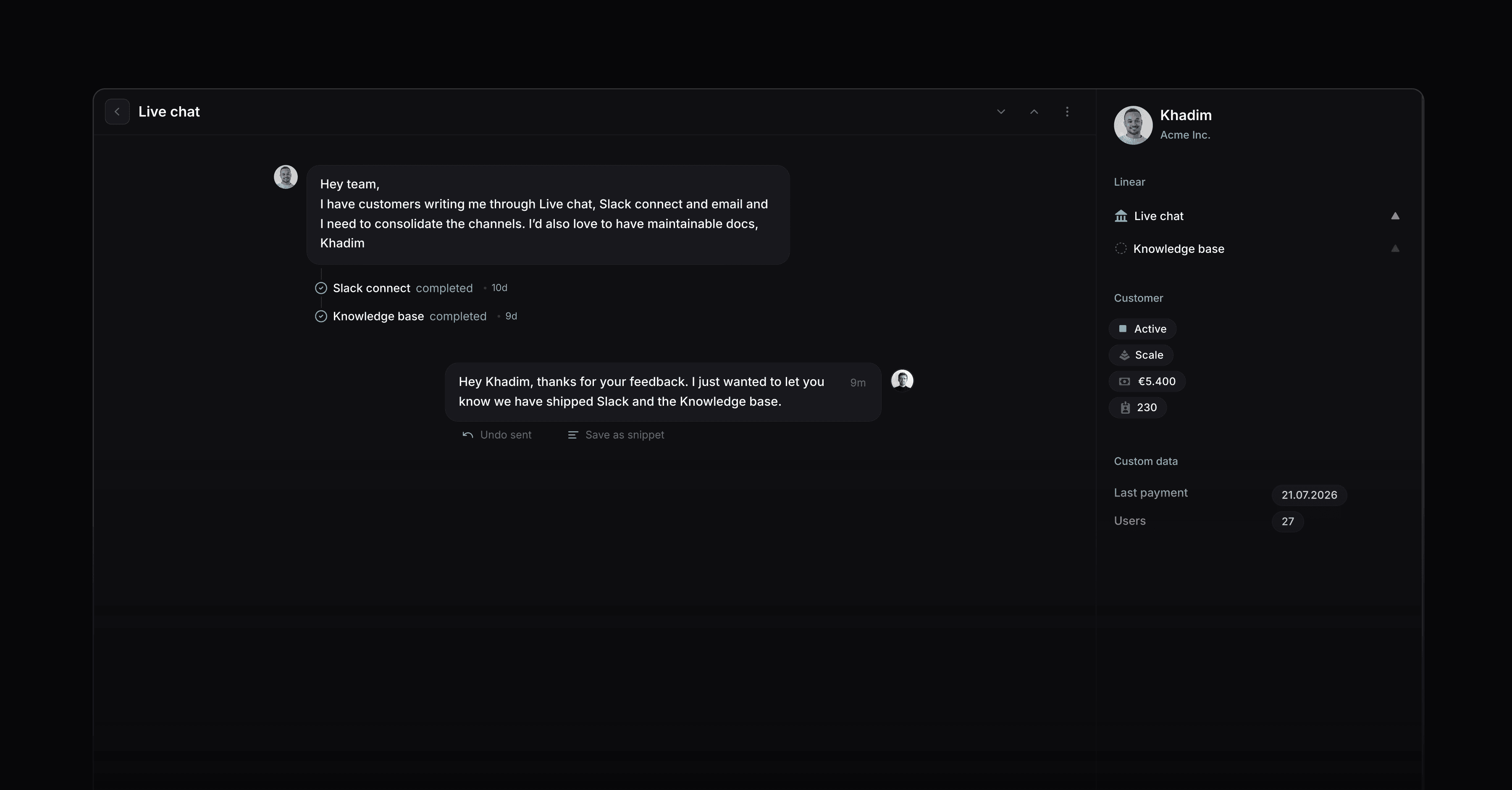Viewport: 1512px width, 790px height.
Task: Expand the Live chat Linear issue triangle
Action: [1395, 216]
